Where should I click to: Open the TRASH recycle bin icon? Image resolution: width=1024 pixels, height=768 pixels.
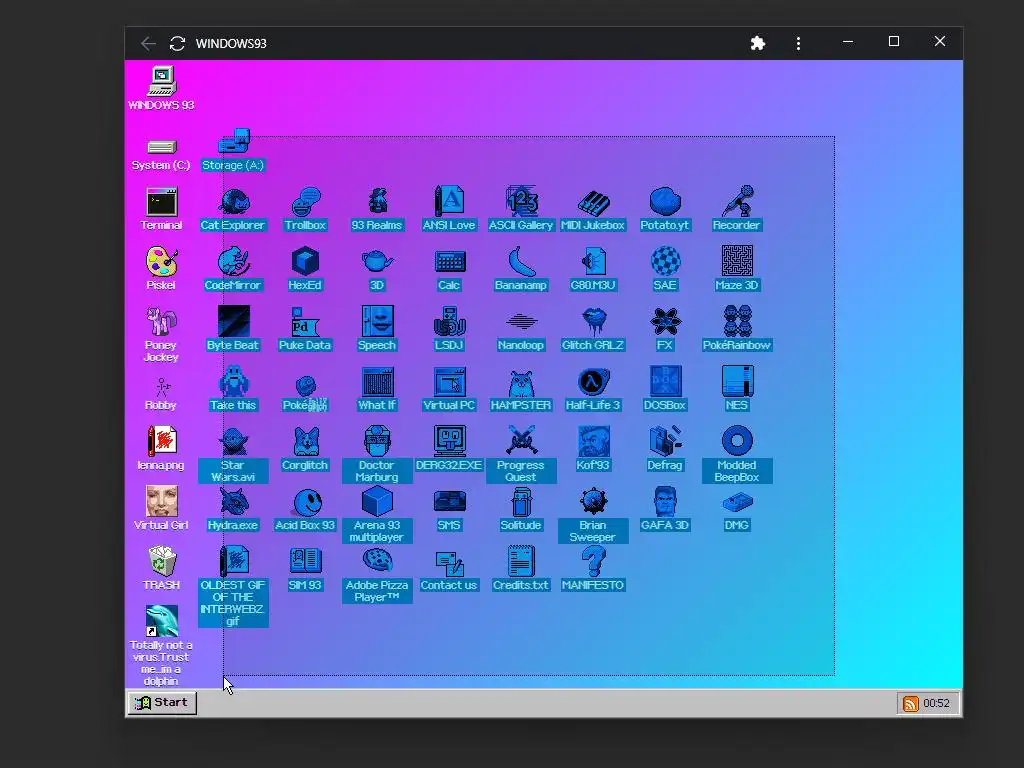coord(161,562)
